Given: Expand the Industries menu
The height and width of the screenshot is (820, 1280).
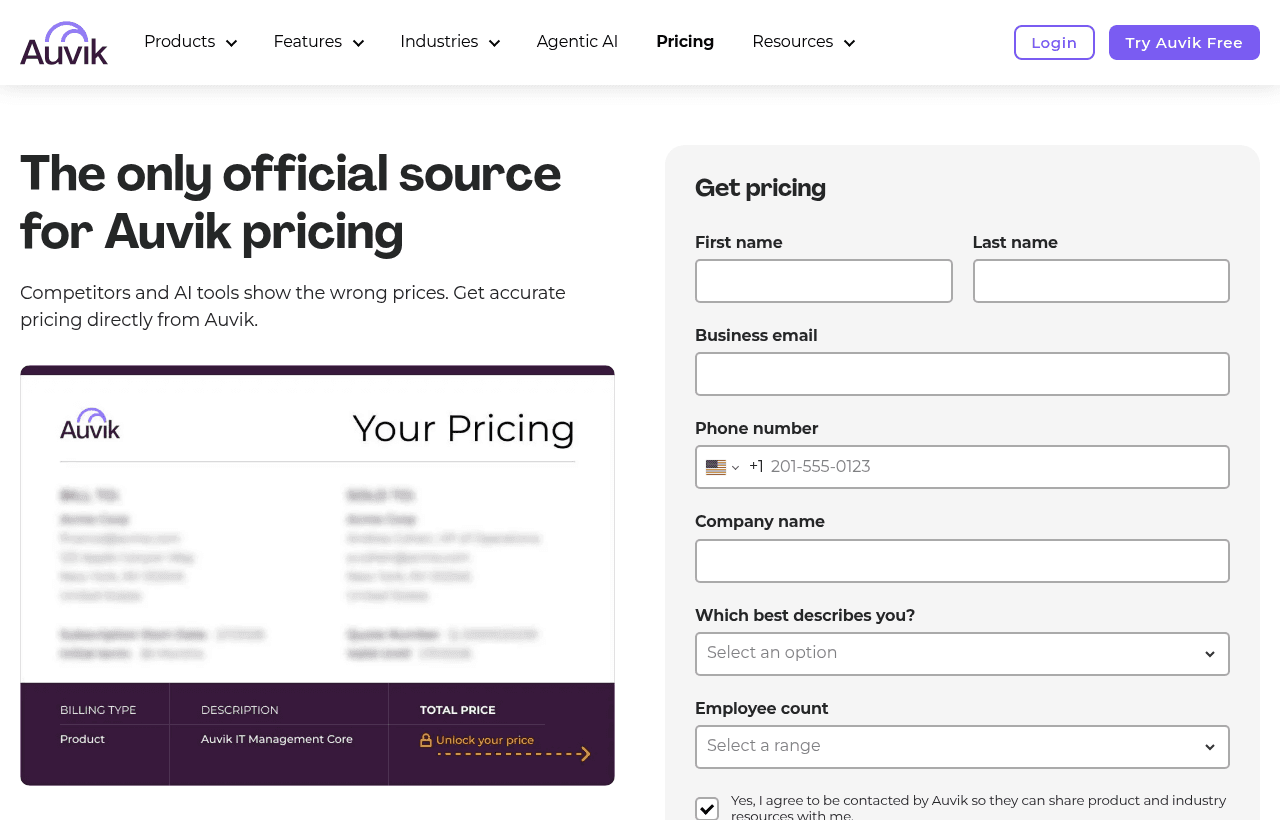Looking at the screenshot, I should (x=450, y=42).
